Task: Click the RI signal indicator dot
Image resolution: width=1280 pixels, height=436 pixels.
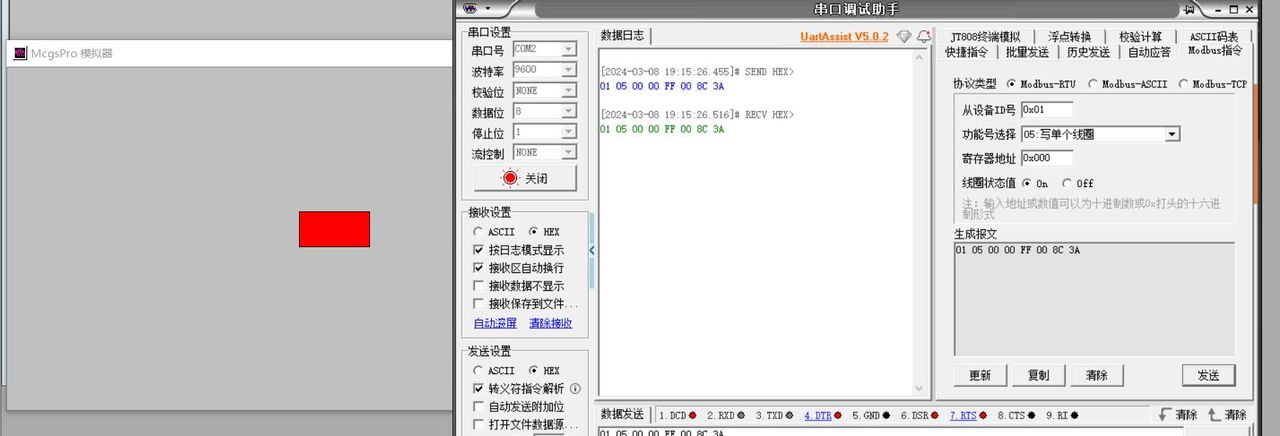Action: [1073, 415]
